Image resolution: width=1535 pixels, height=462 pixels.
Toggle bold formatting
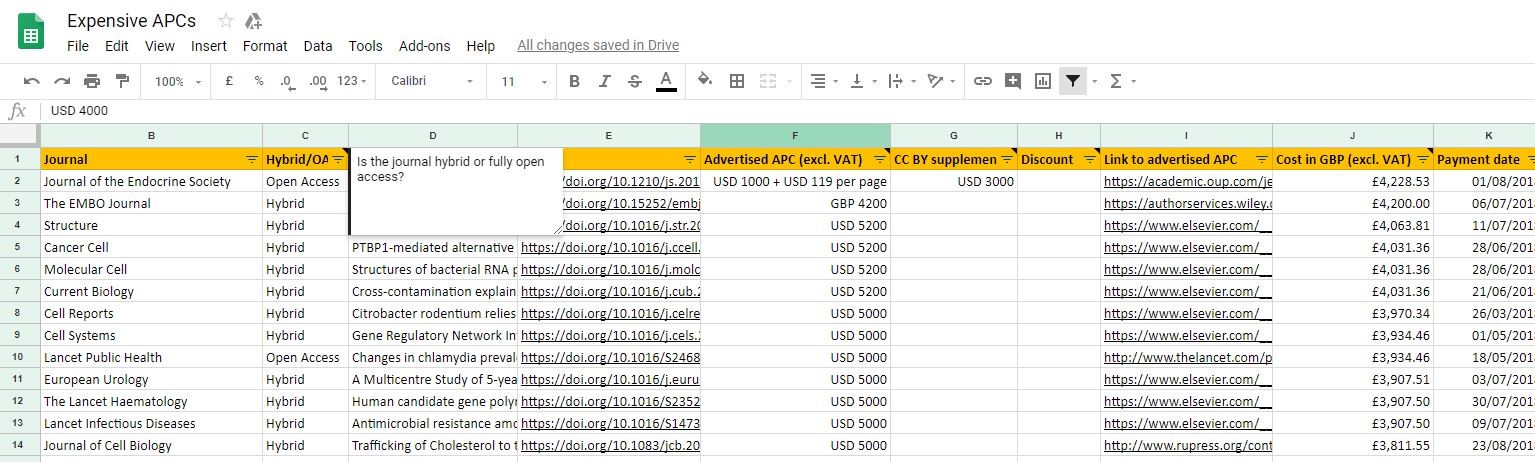pos(574,81)
